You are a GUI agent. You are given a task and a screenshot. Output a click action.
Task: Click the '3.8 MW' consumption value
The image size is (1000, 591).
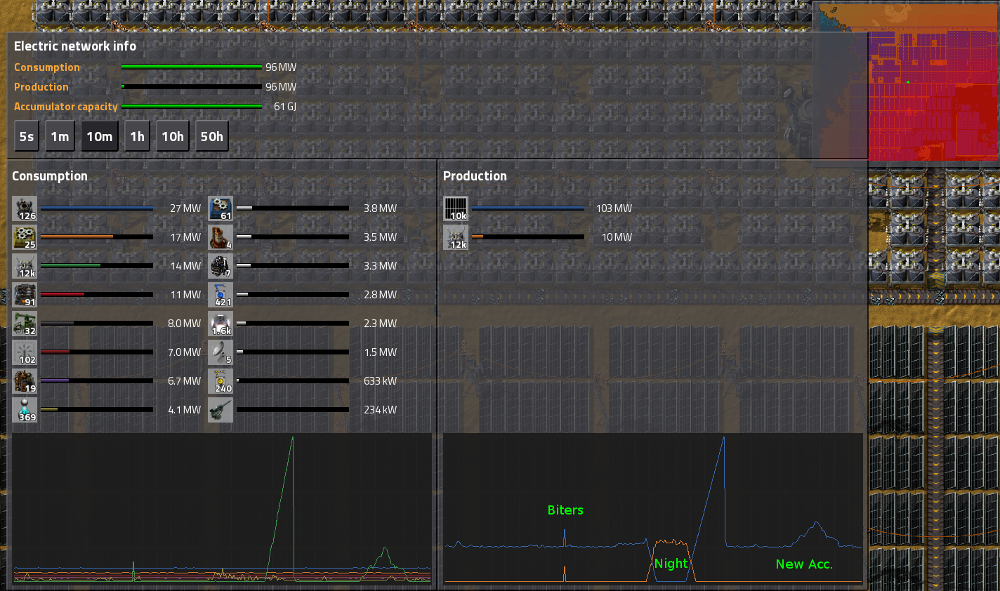tap(380, 208)
